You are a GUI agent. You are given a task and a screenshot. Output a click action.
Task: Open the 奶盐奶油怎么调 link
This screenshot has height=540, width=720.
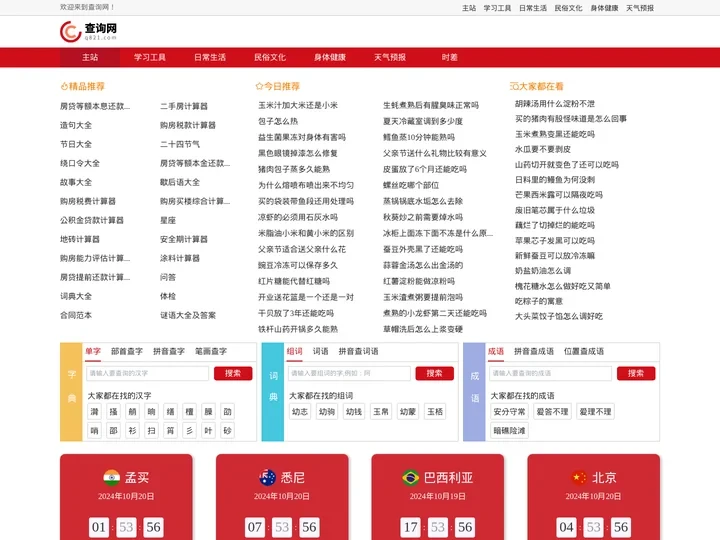543,271
